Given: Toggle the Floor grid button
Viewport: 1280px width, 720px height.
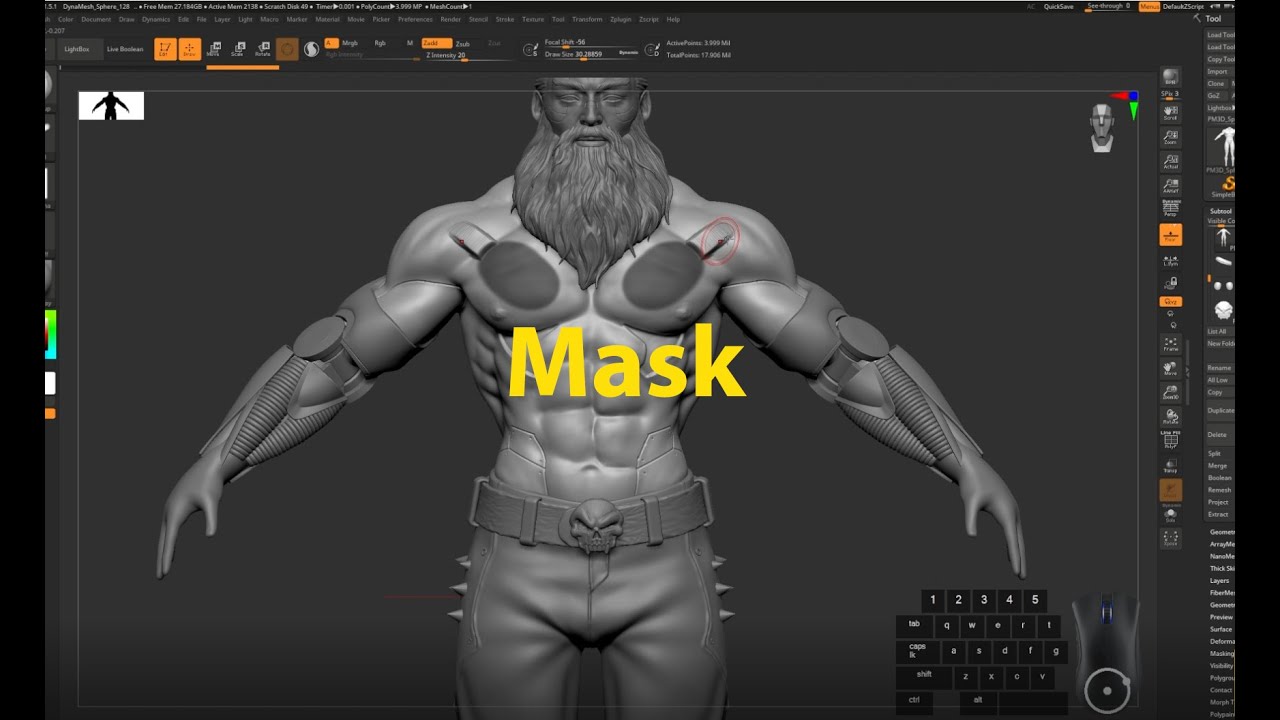Looking at the screenshot, I should pos(1170,235).
